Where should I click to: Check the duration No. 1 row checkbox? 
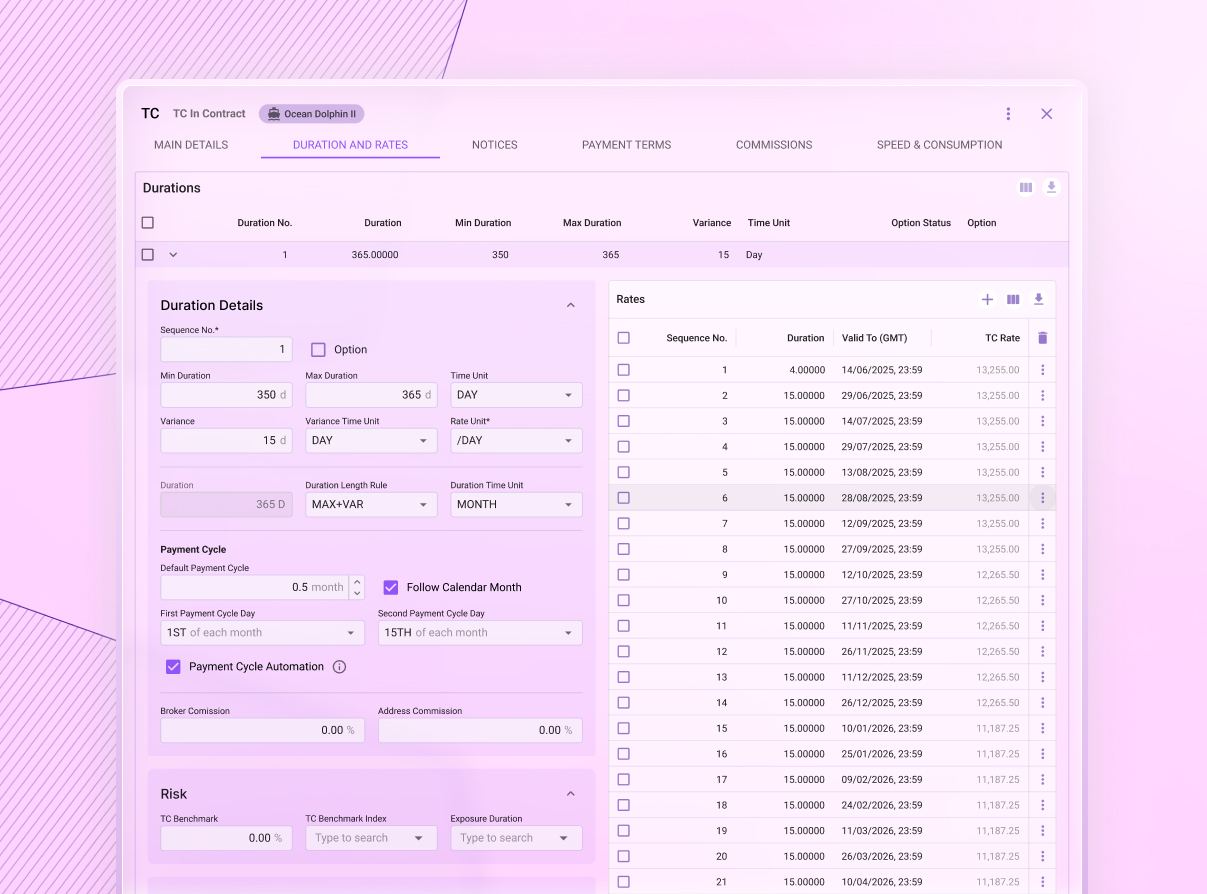coord(148,255)
